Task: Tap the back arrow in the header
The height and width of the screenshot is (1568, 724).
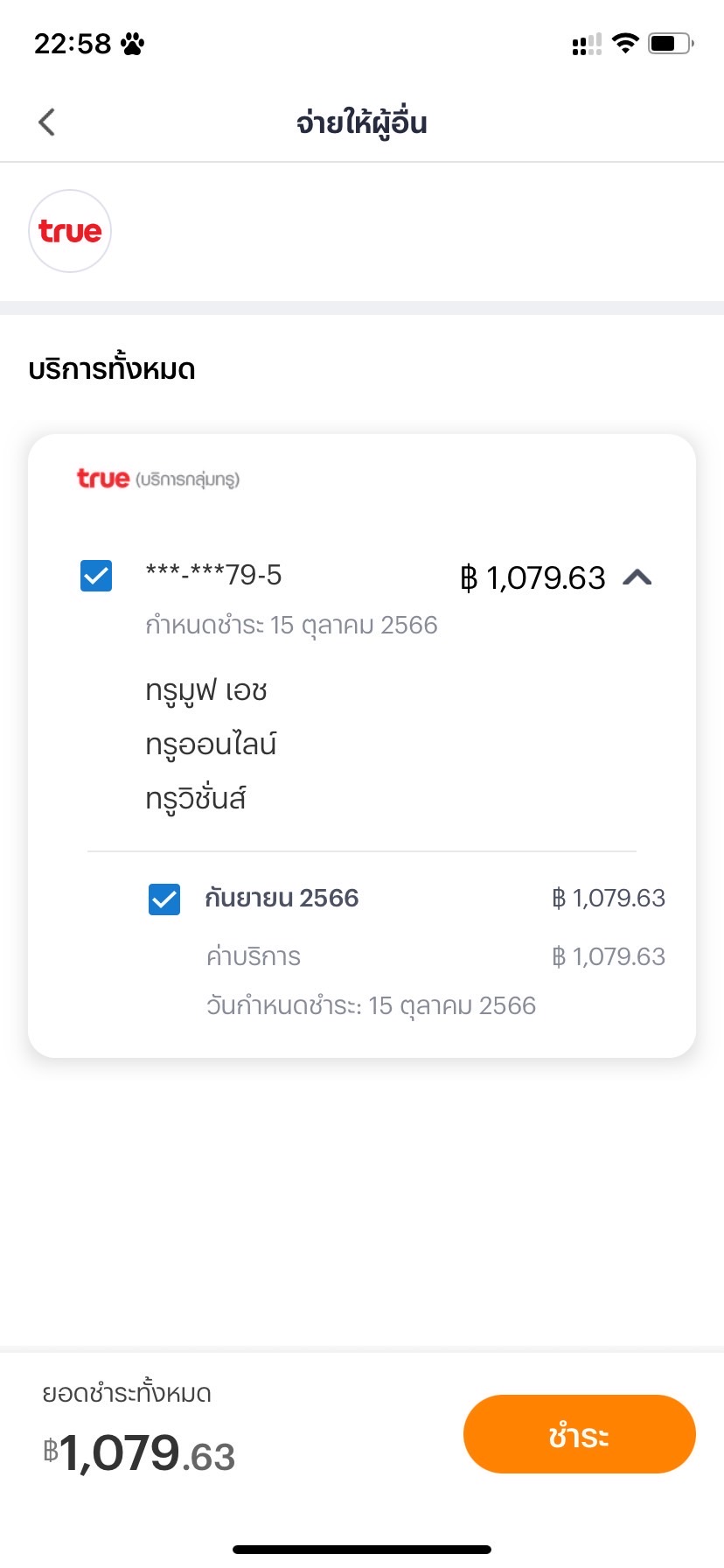Action: coord(47,122)
